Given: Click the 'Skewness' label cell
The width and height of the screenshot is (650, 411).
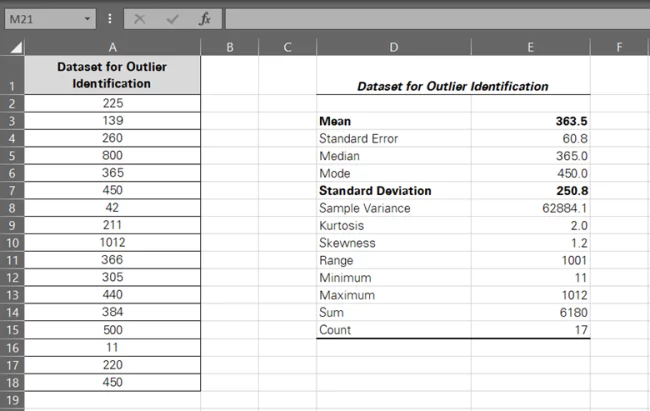Looking at the screenshot, I should [x=394, y=243].
